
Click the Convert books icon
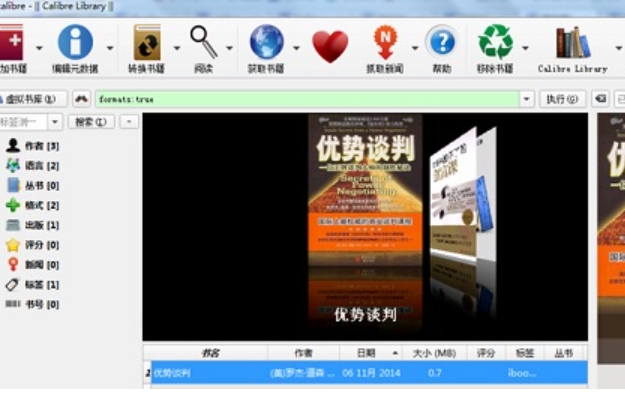147,43
